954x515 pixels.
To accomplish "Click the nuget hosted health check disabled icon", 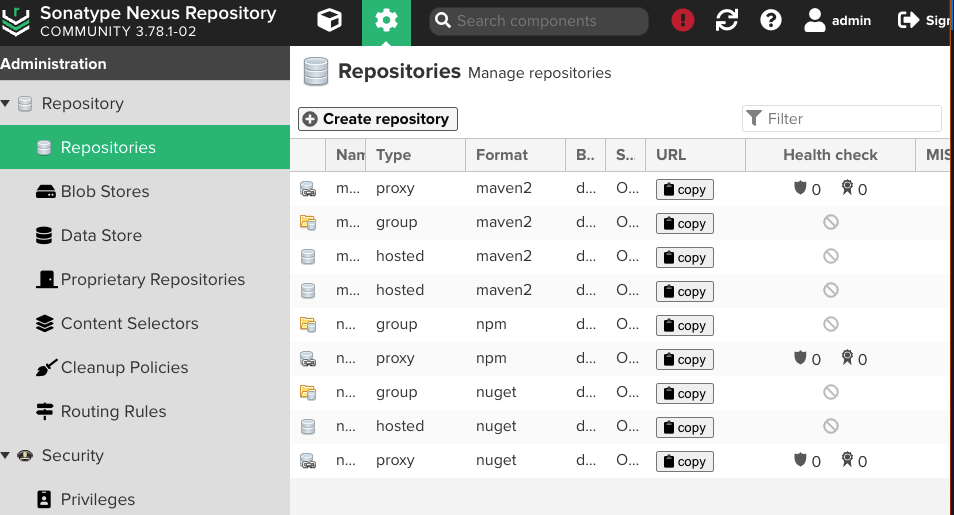I will (x=830, y=426).
